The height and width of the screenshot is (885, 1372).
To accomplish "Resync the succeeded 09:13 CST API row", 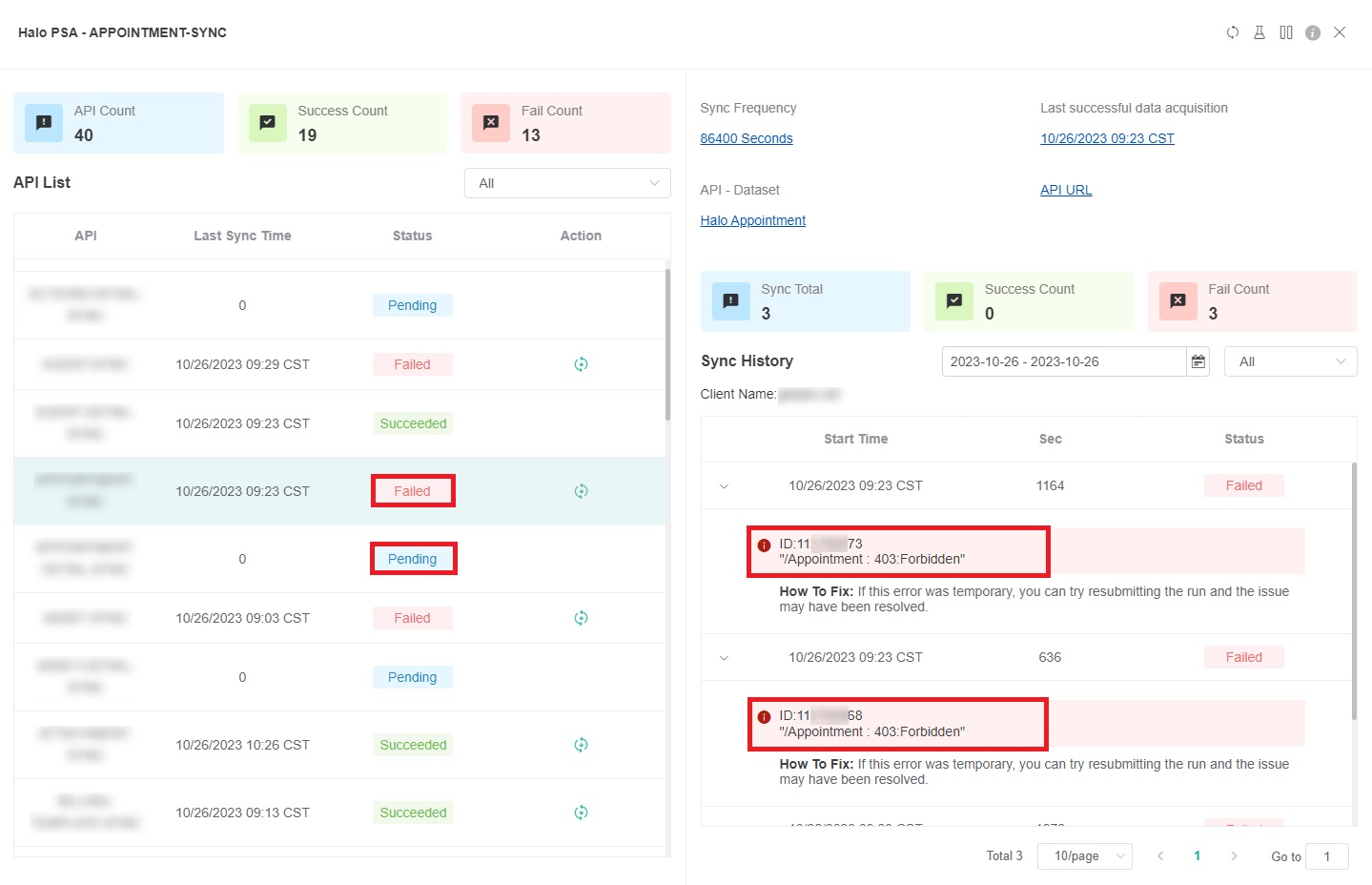I will 581,813.
